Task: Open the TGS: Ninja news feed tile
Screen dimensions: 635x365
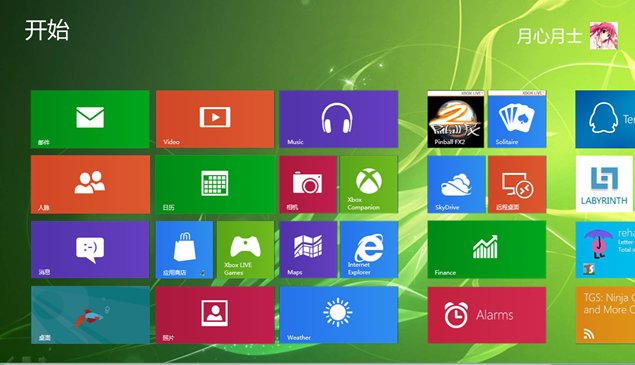Action: tap(605, 315)
